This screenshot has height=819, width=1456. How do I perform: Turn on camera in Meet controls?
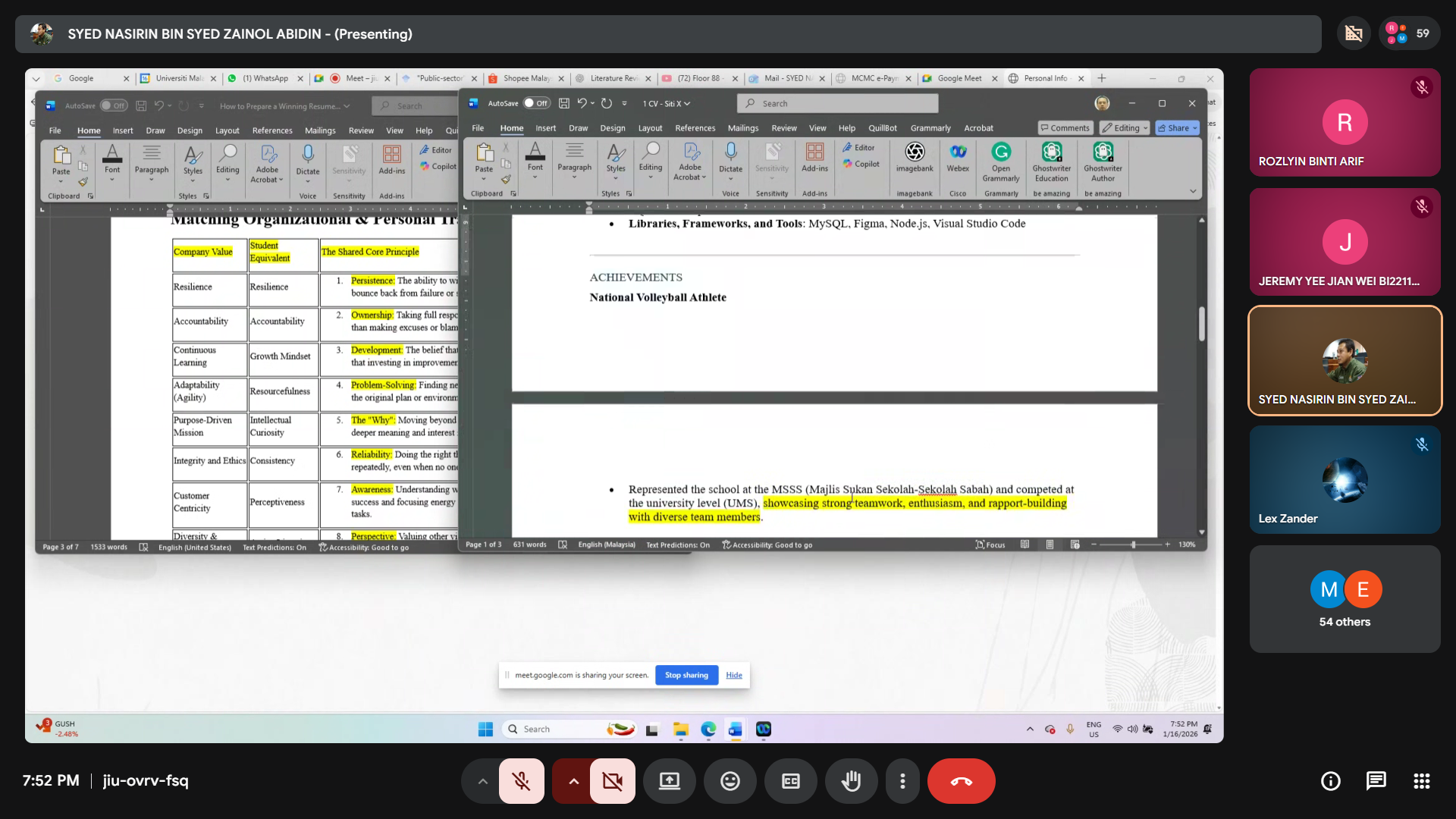612,781
